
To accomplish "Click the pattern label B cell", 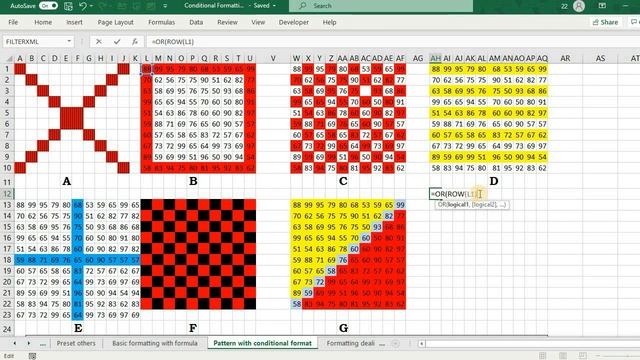I will pos(193,181).
